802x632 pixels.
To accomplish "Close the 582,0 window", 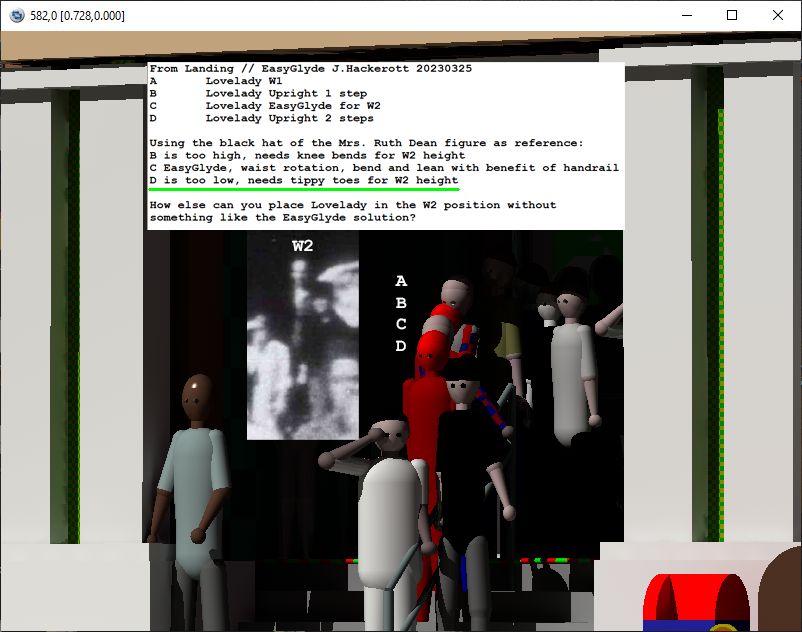I will (x=777, y=15).
